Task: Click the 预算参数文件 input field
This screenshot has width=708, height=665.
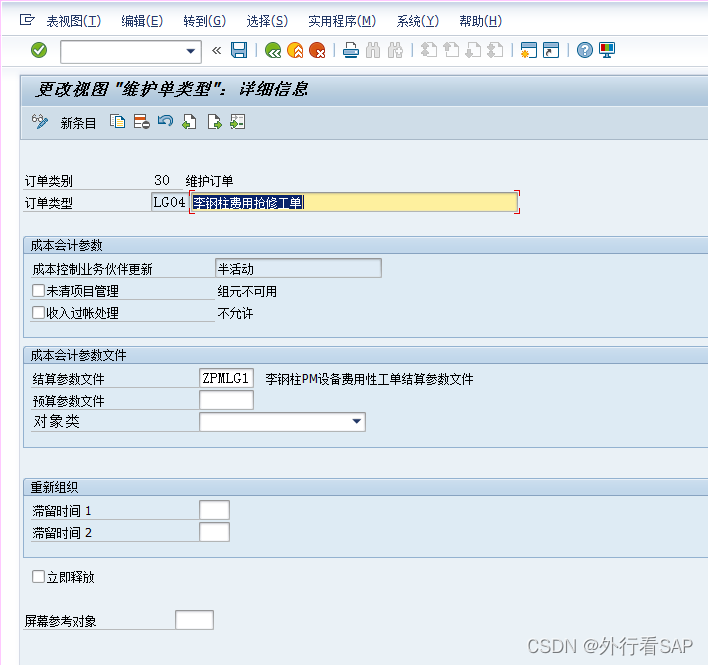Action: tap(226, 400)
